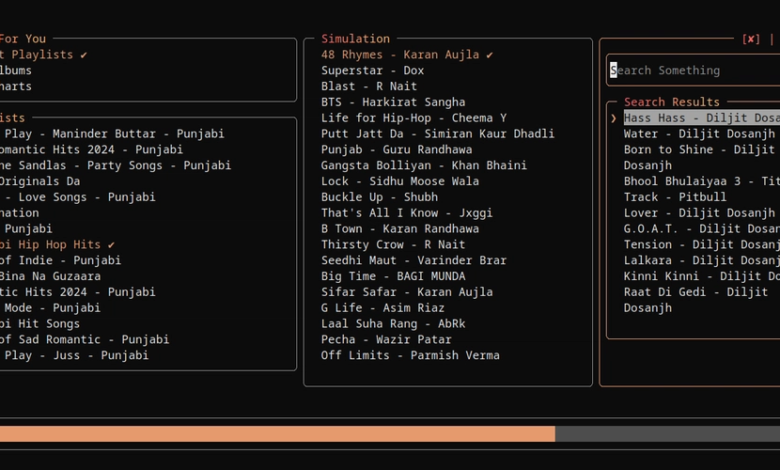This screenshot has width=780, height=470.
Task: Select Punjab - Guru Randhawa
Action: (x=396, y=150)
